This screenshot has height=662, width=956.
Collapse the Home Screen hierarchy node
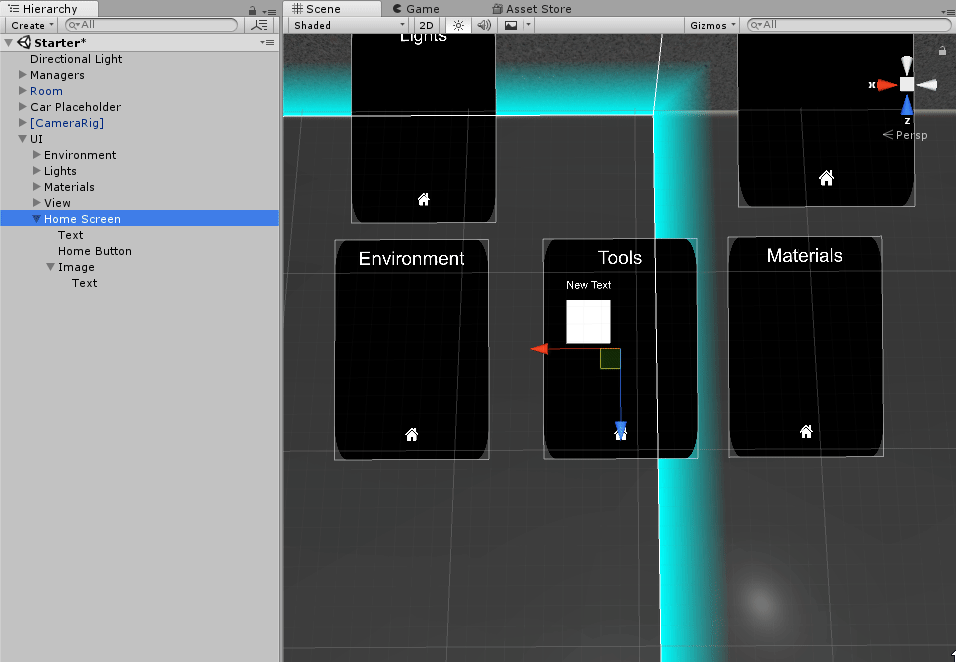(37, 219)
